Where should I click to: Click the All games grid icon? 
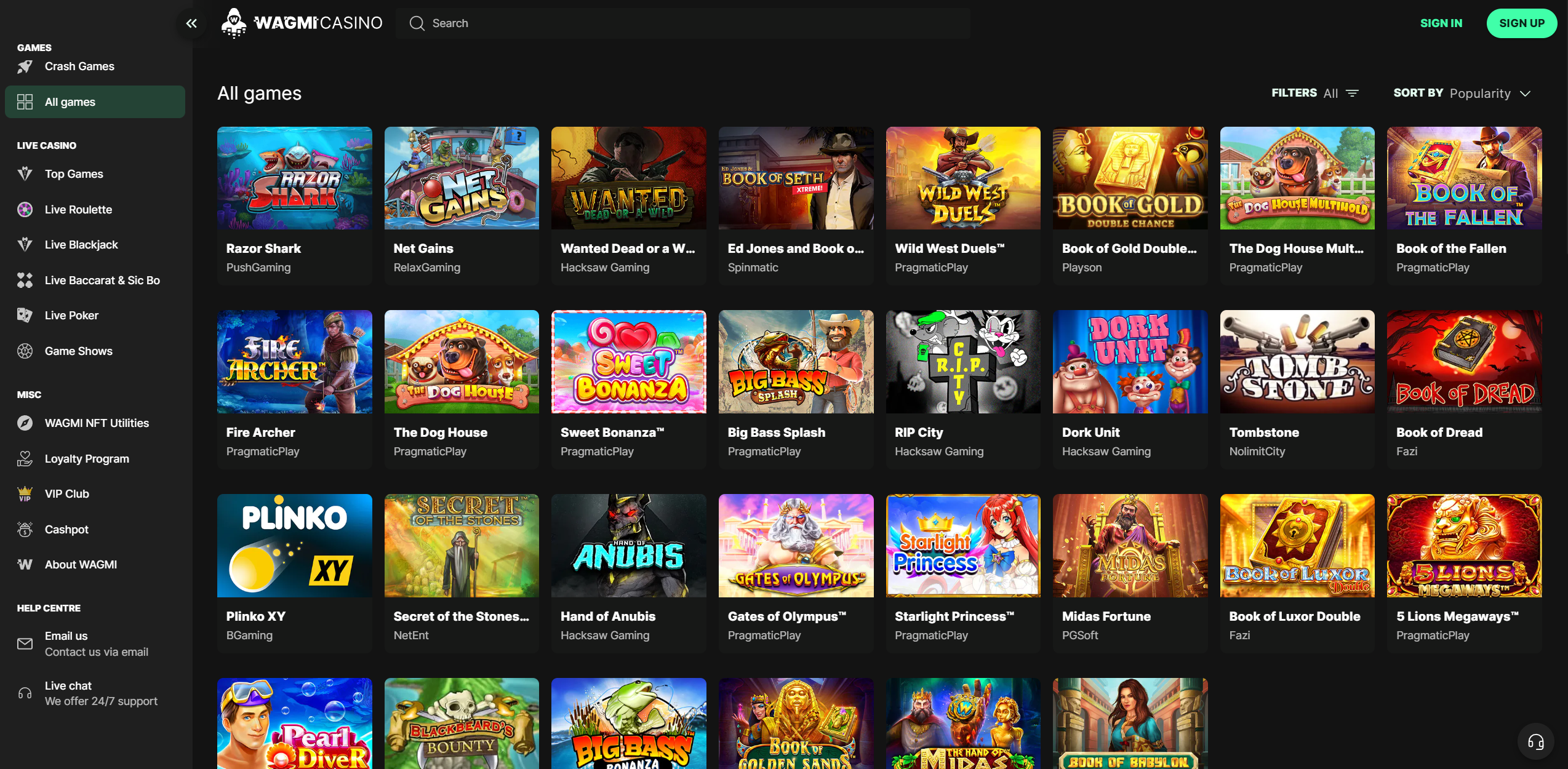click(x=25, y=102)
